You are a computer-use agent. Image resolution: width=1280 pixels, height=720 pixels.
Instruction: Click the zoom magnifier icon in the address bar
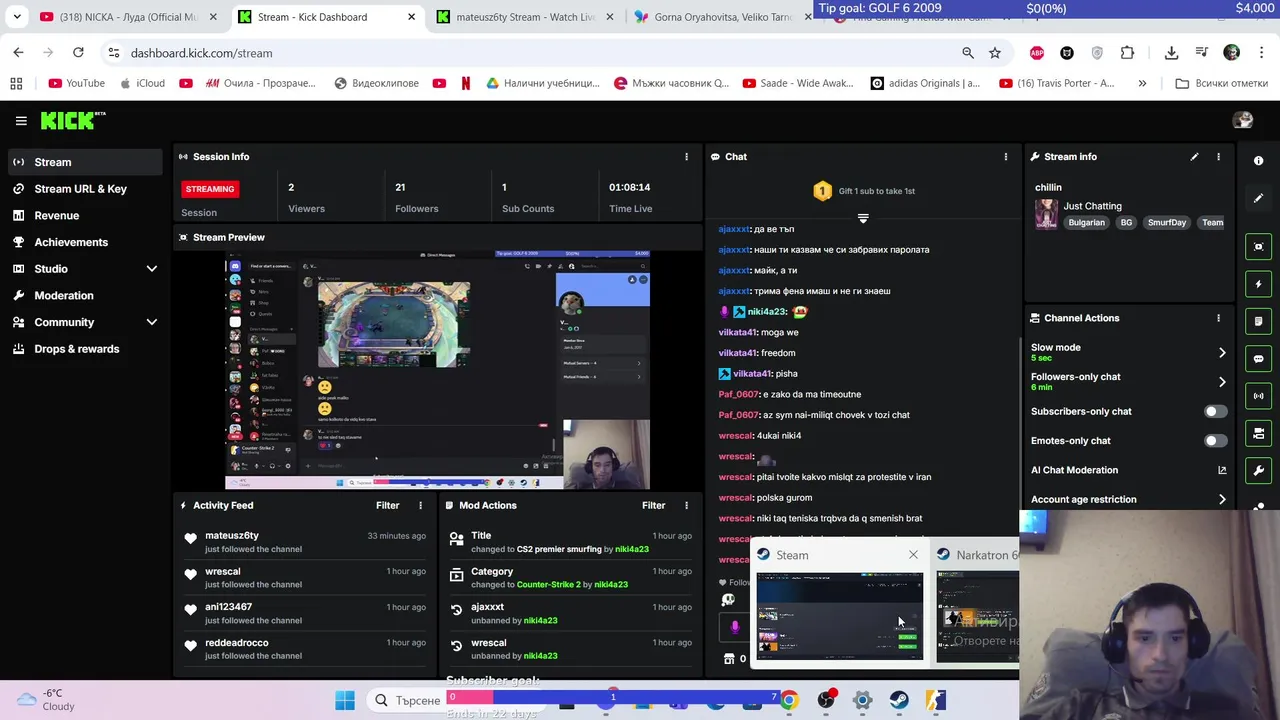click(x=968, y=53)
